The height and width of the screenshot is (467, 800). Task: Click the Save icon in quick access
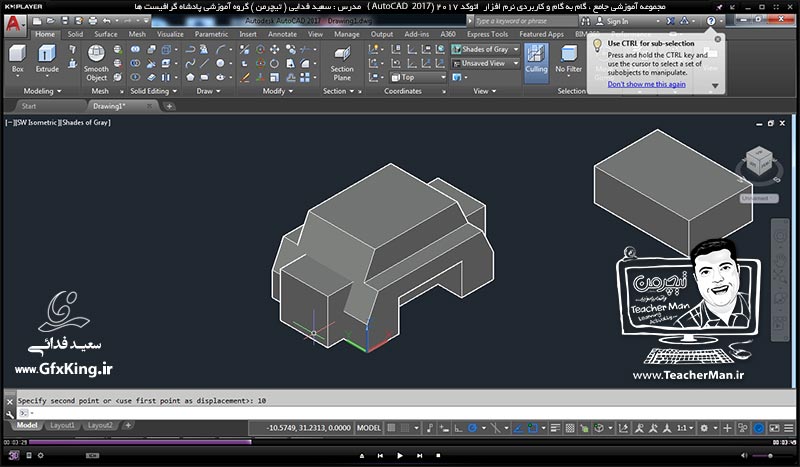point(65,21)
